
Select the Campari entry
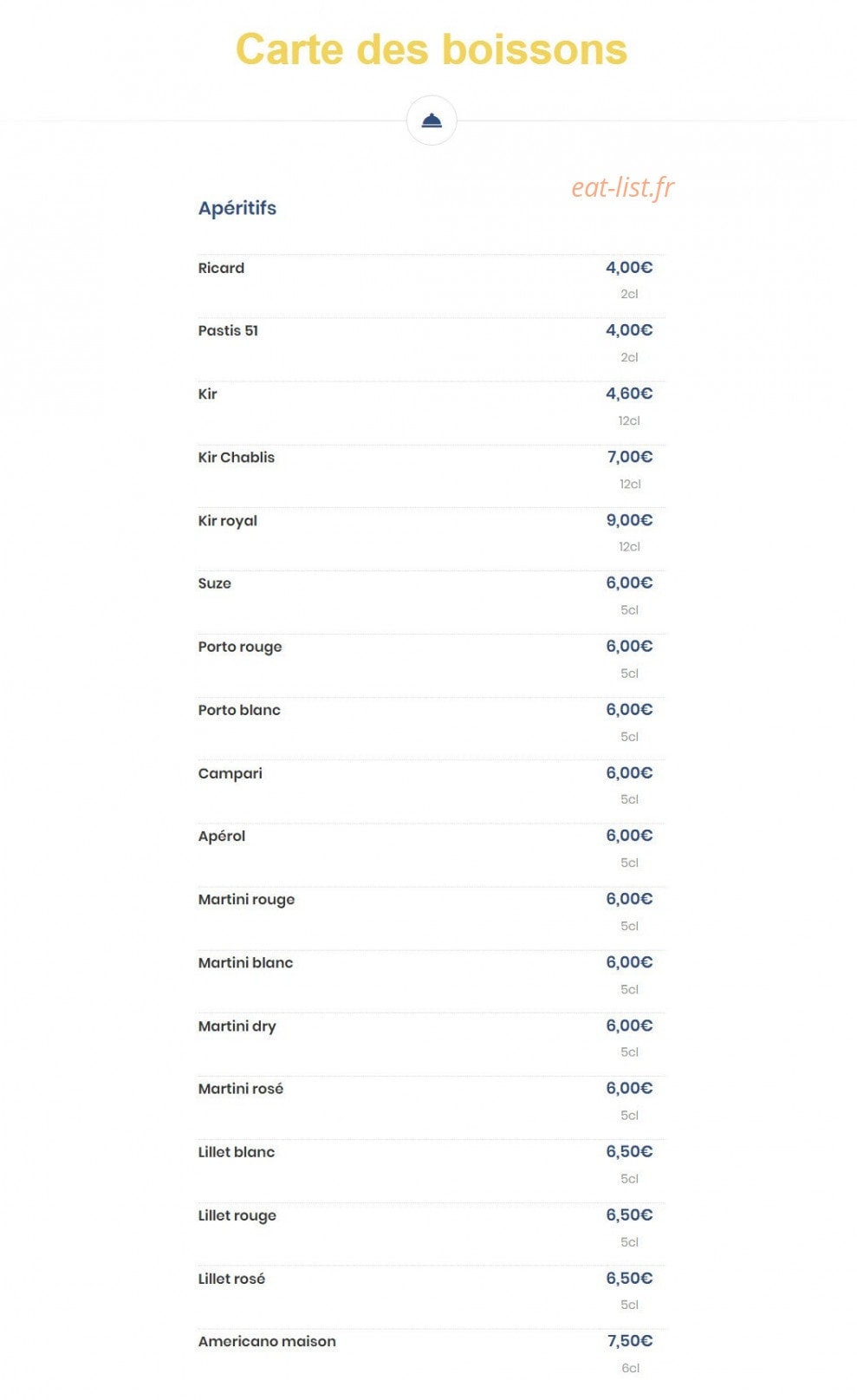pos(230,773)
